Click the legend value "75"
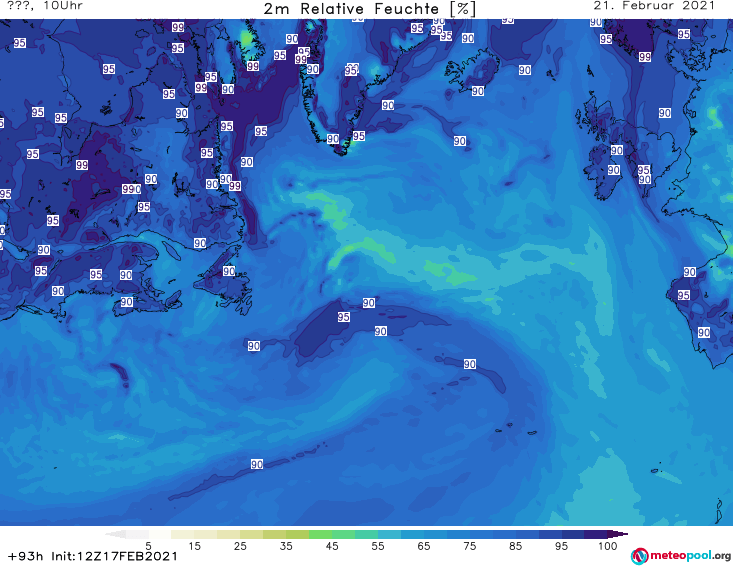This screenshot has width=733, height=566. (470, 545)
